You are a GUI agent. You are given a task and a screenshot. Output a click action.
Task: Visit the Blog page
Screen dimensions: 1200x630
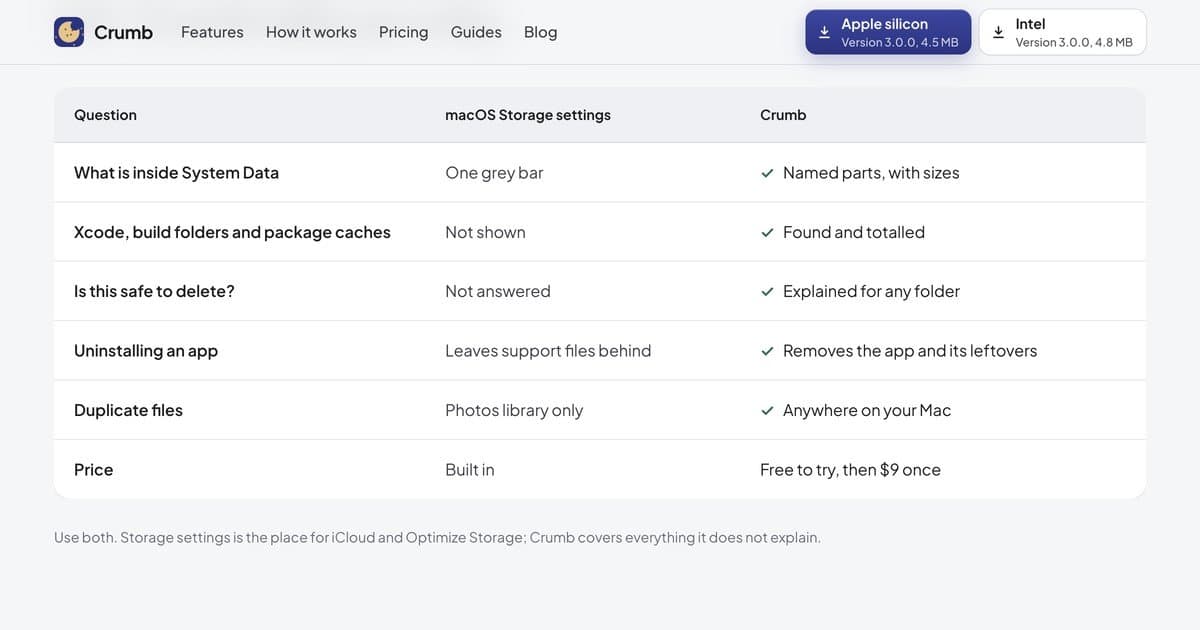[541, 32]
